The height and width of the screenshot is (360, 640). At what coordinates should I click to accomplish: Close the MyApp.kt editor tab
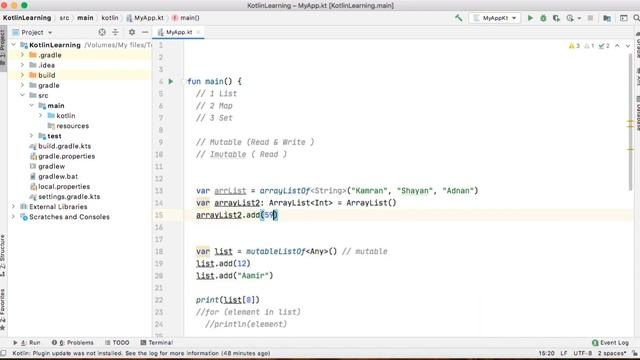click(198, 32)
